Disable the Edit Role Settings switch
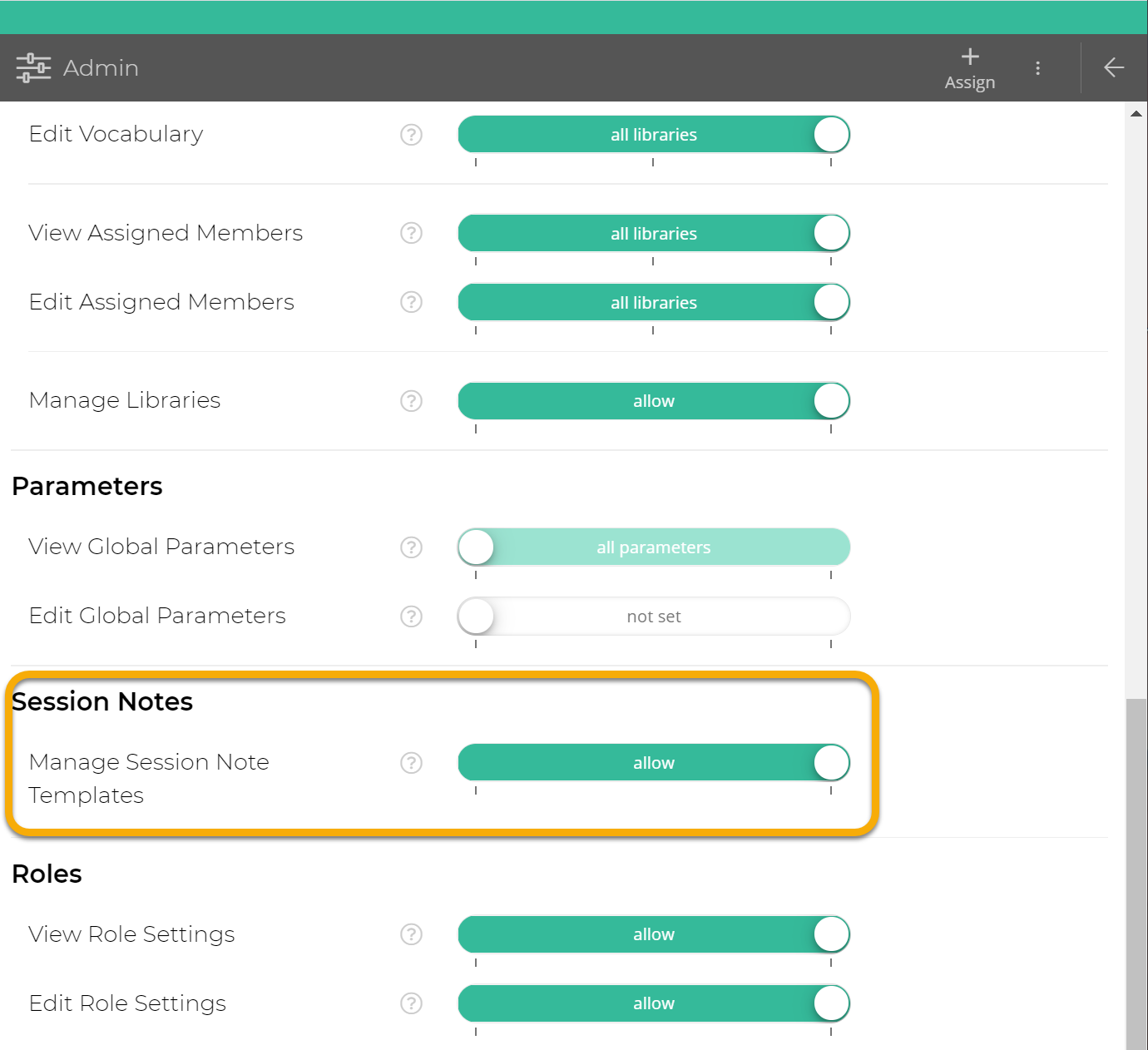Viewport: 1148px width, 1050px height. pos(830,1003)
